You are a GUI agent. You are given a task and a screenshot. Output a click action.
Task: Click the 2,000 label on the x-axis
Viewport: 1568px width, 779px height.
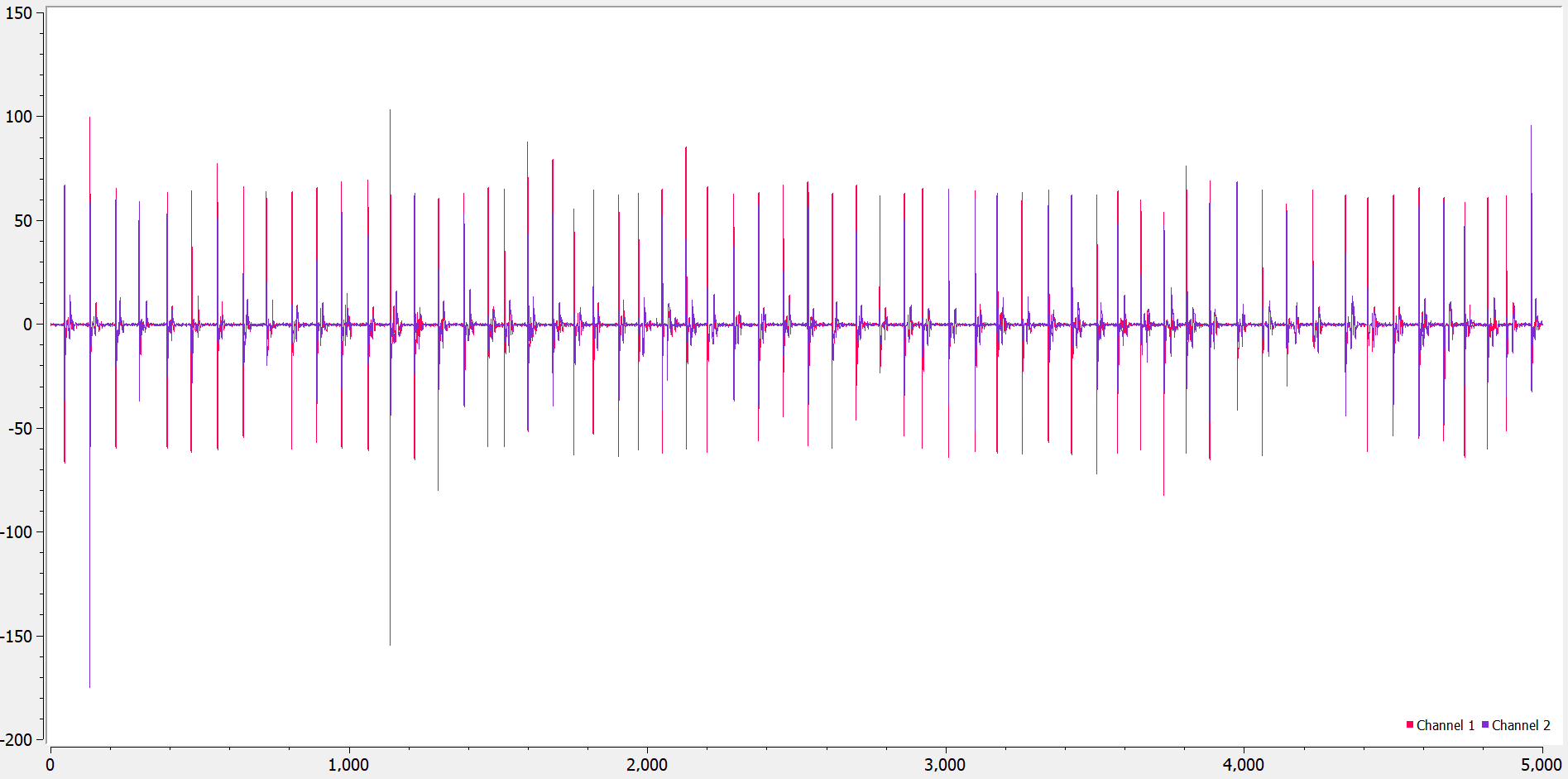(647, 765)
